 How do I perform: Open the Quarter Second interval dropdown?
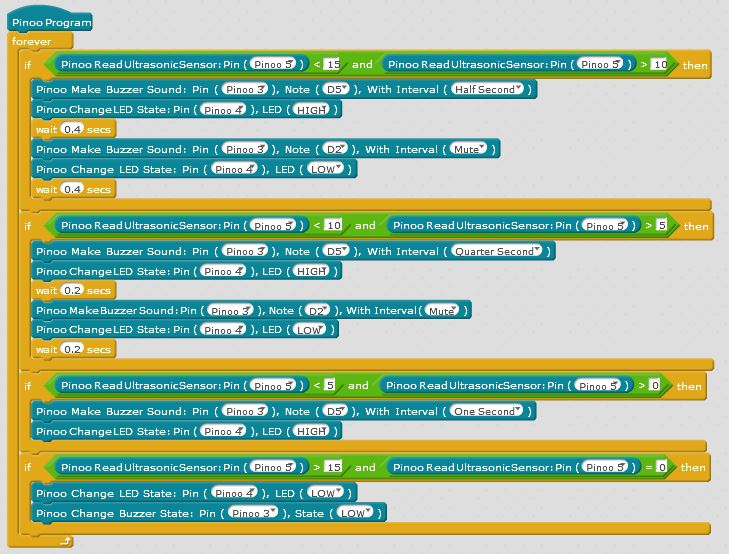click(497, 251)
